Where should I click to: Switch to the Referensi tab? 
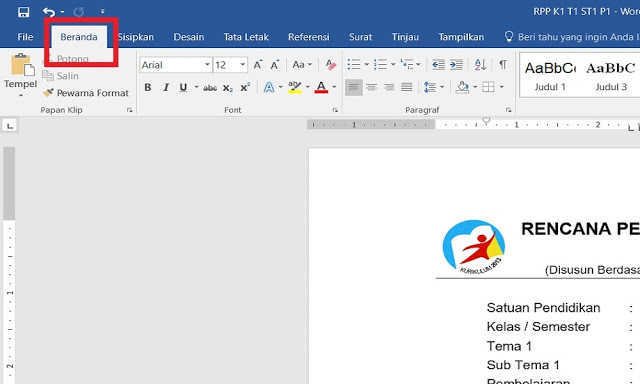click(309, 37)
